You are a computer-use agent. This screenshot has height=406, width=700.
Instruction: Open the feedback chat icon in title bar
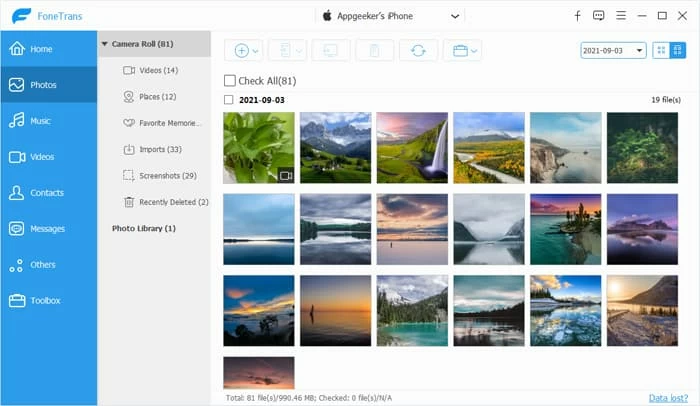[x=598, y=16]
